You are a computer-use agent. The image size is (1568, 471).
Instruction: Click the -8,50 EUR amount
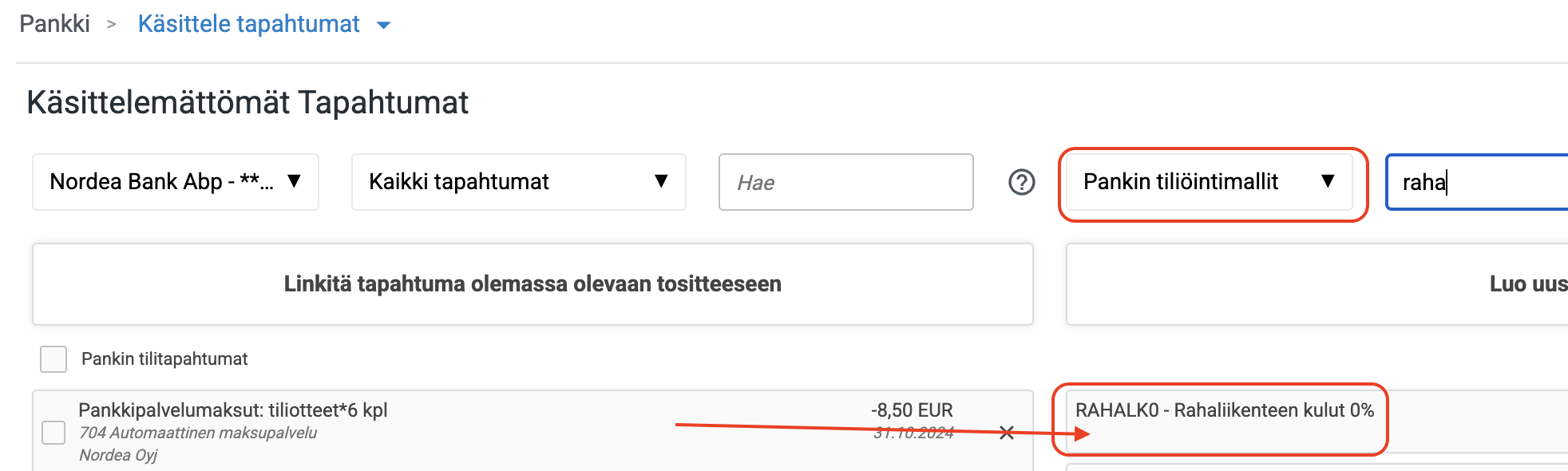[912, 410]
